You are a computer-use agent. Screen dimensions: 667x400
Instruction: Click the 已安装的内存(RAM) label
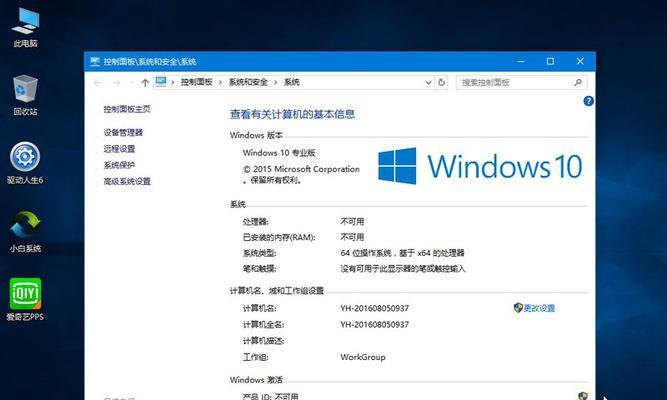pyautogui.click(x=279, y=237)
